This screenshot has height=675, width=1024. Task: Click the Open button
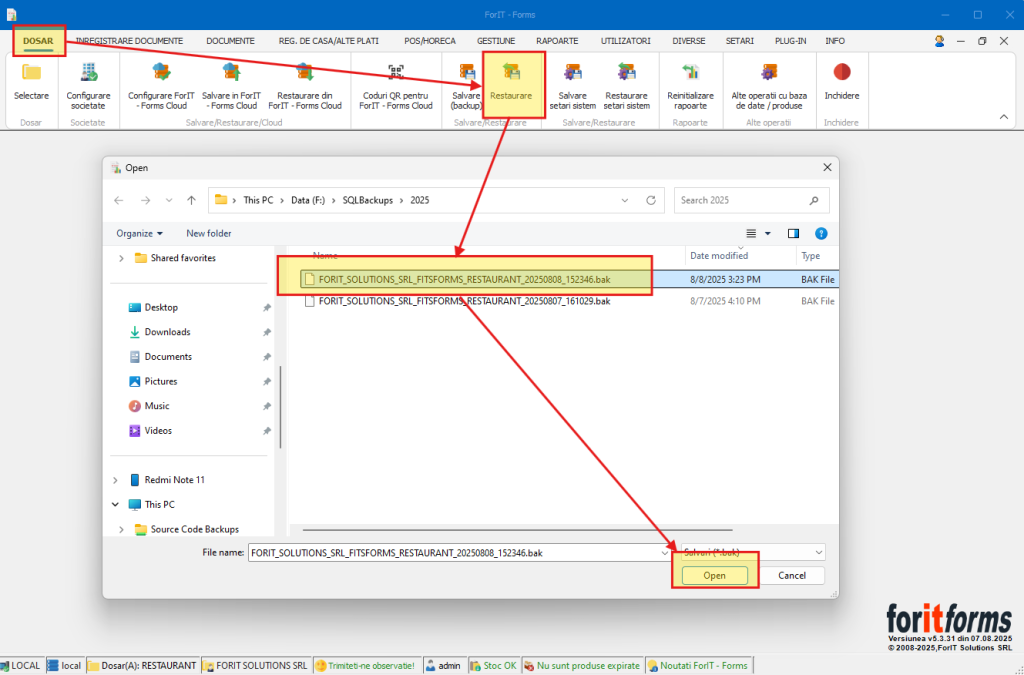coord(714,576)
